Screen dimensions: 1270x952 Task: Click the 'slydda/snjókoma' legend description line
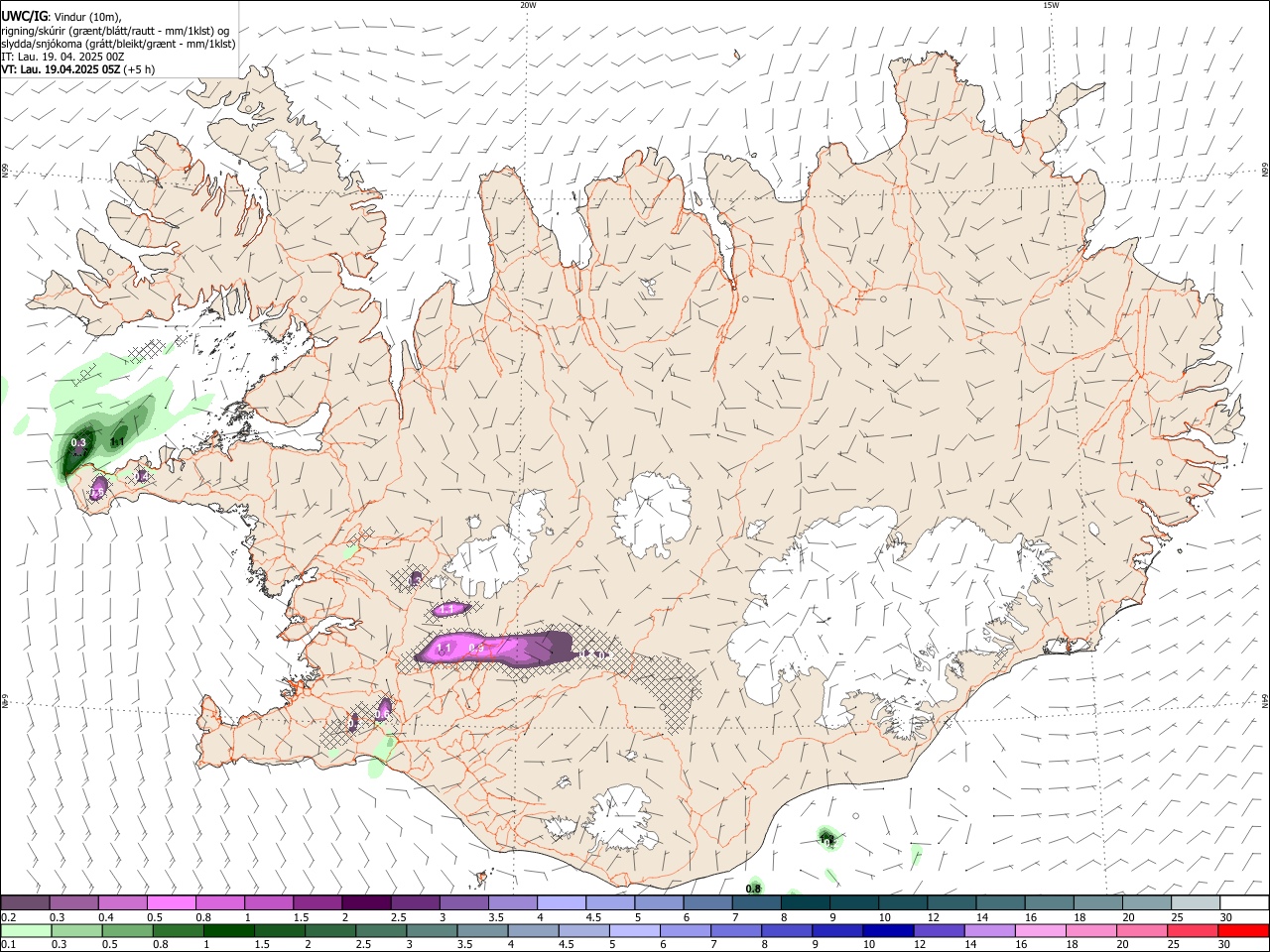[x=118, y=44]
